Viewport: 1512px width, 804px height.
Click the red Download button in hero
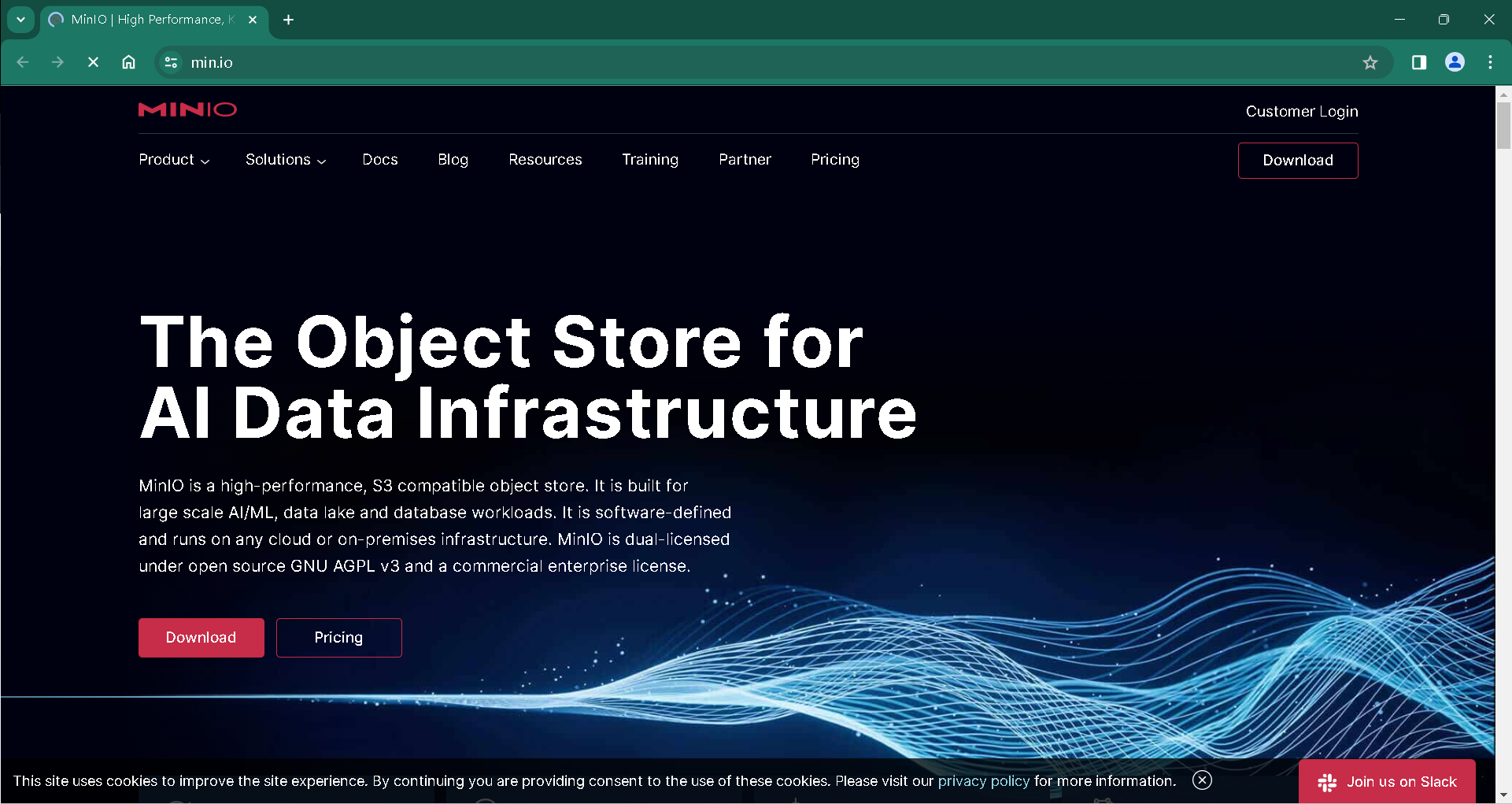[201, 638]
